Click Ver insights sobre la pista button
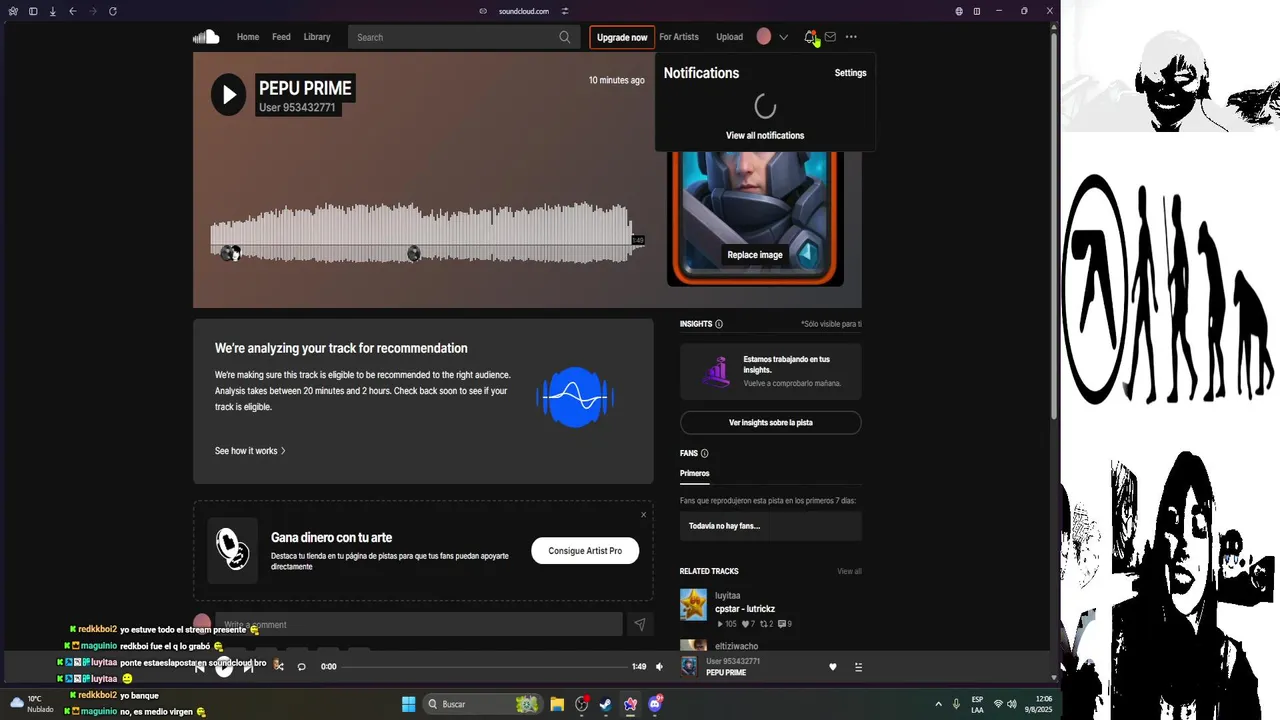Image resolution: width=1280 pixels, height=720 pixels. [x=771, y=423]
